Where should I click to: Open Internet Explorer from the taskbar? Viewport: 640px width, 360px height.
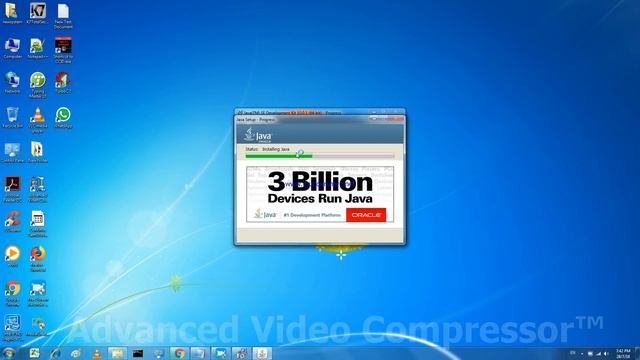55,353
